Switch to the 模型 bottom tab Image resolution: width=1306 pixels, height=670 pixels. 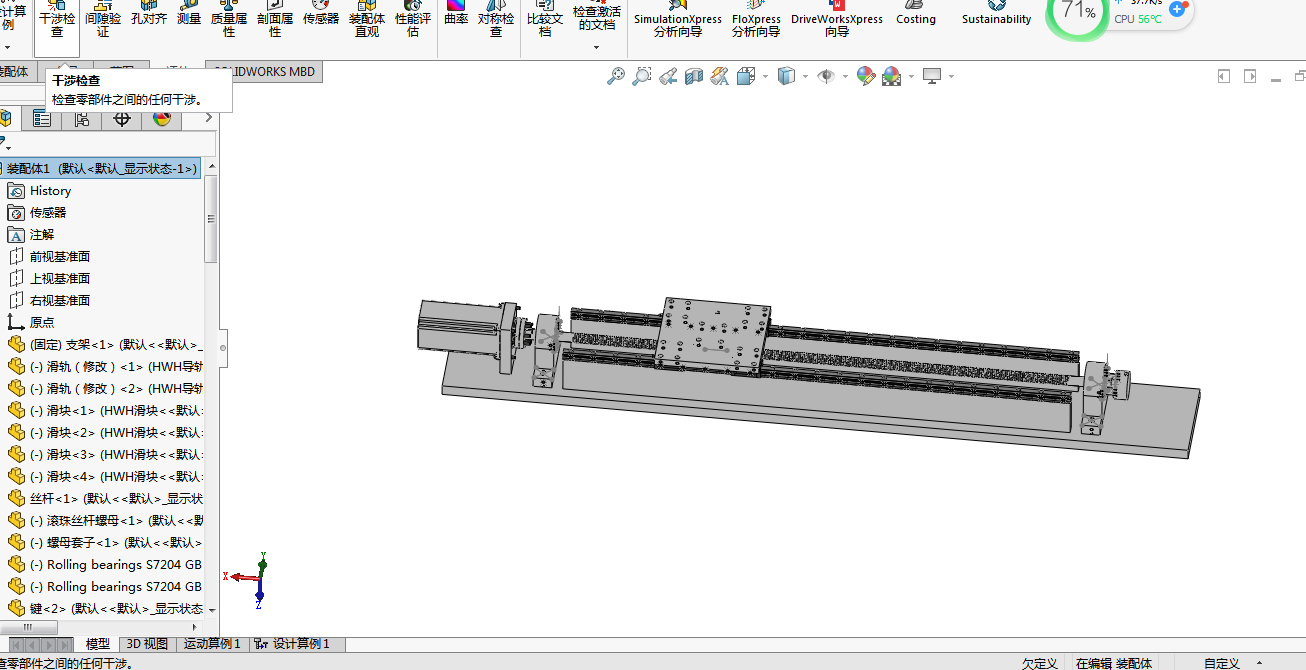point(98,644)
